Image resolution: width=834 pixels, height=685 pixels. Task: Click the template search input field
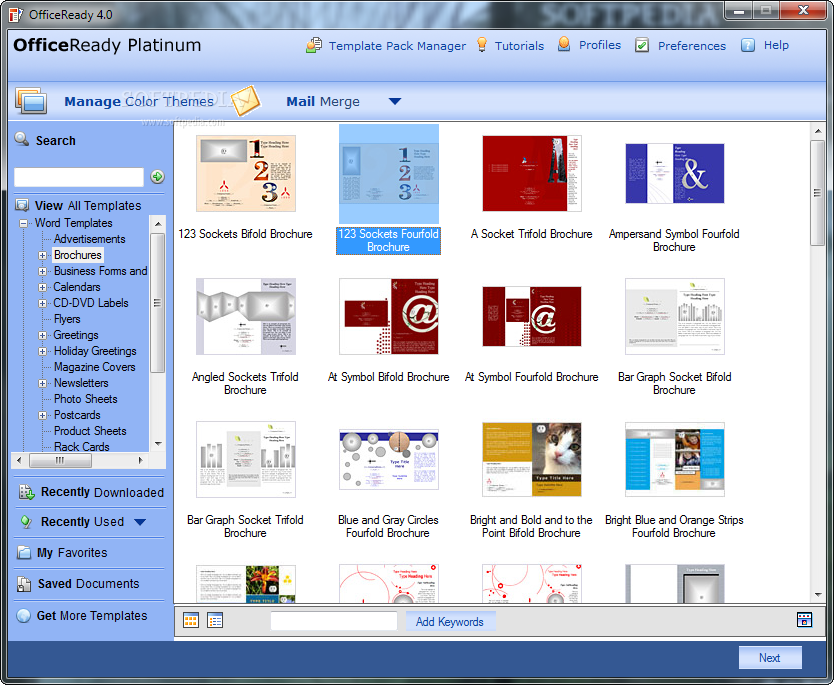pos(79,177)
